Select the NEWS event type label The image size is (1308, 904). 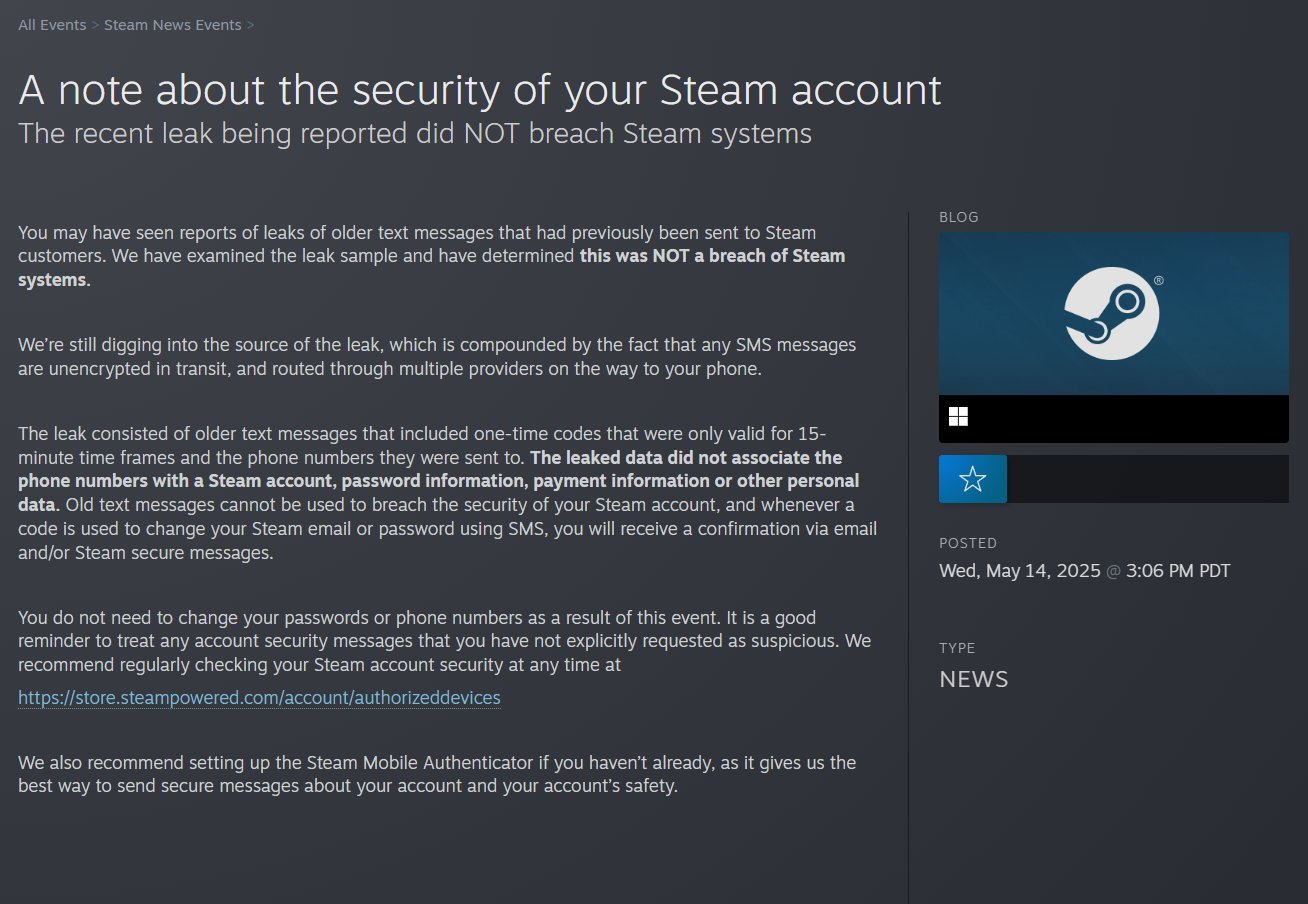click(974, 680)
